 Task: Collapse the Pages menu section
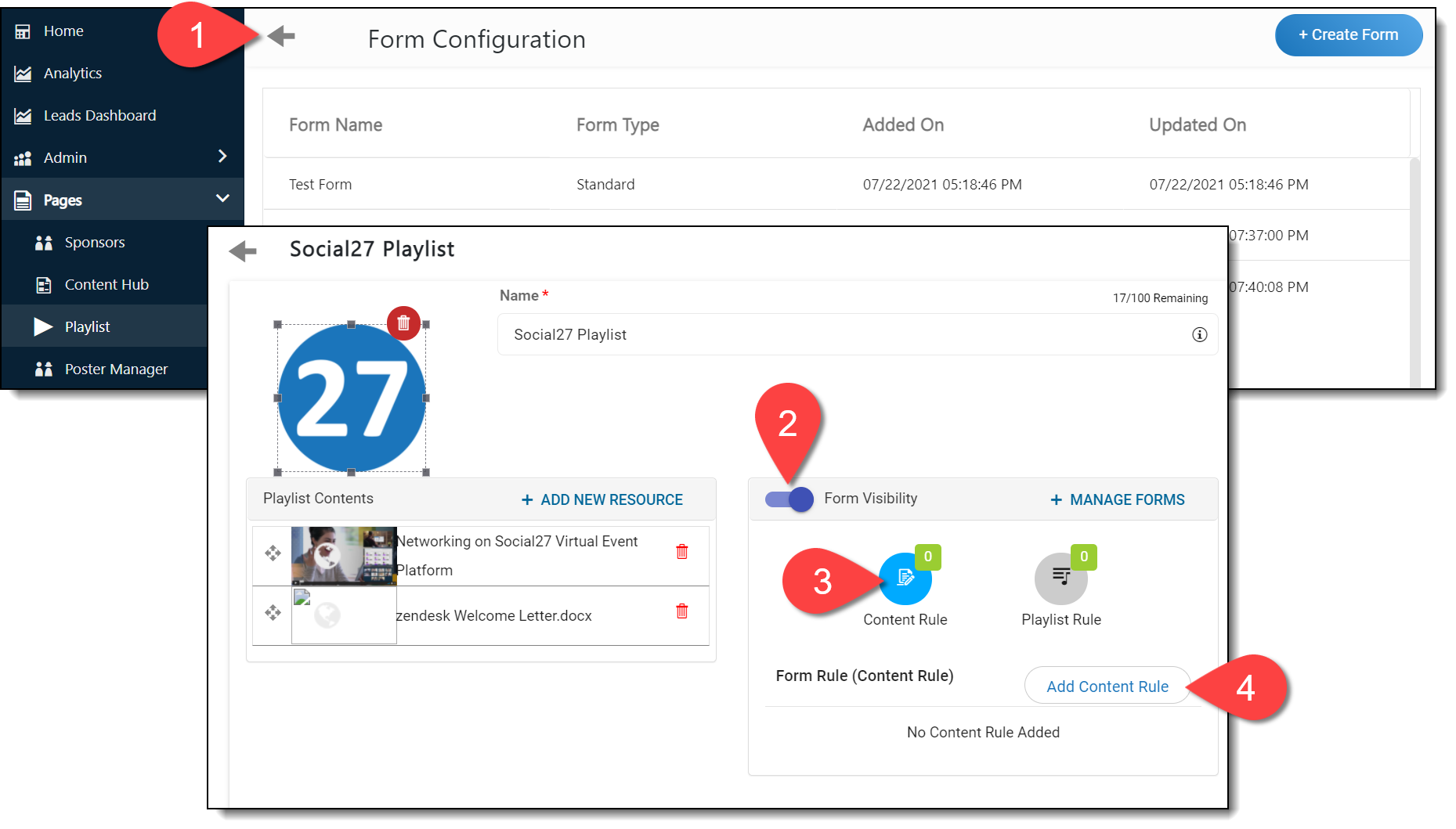pos(222,199)
